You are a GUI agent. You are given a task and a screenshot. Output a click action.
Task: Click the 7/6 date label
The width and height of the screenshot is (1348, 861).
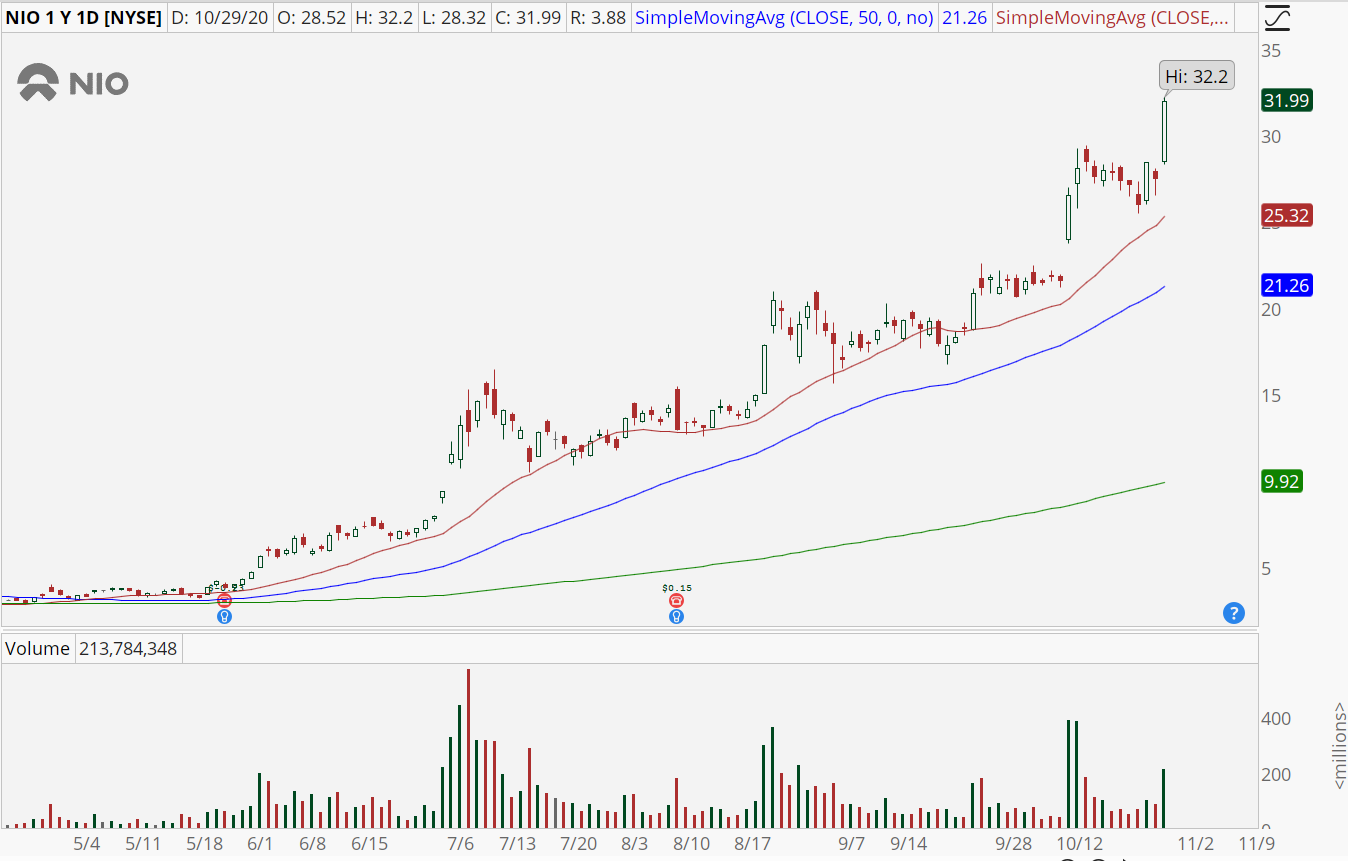pyautogui.click(x=461, y=844)
